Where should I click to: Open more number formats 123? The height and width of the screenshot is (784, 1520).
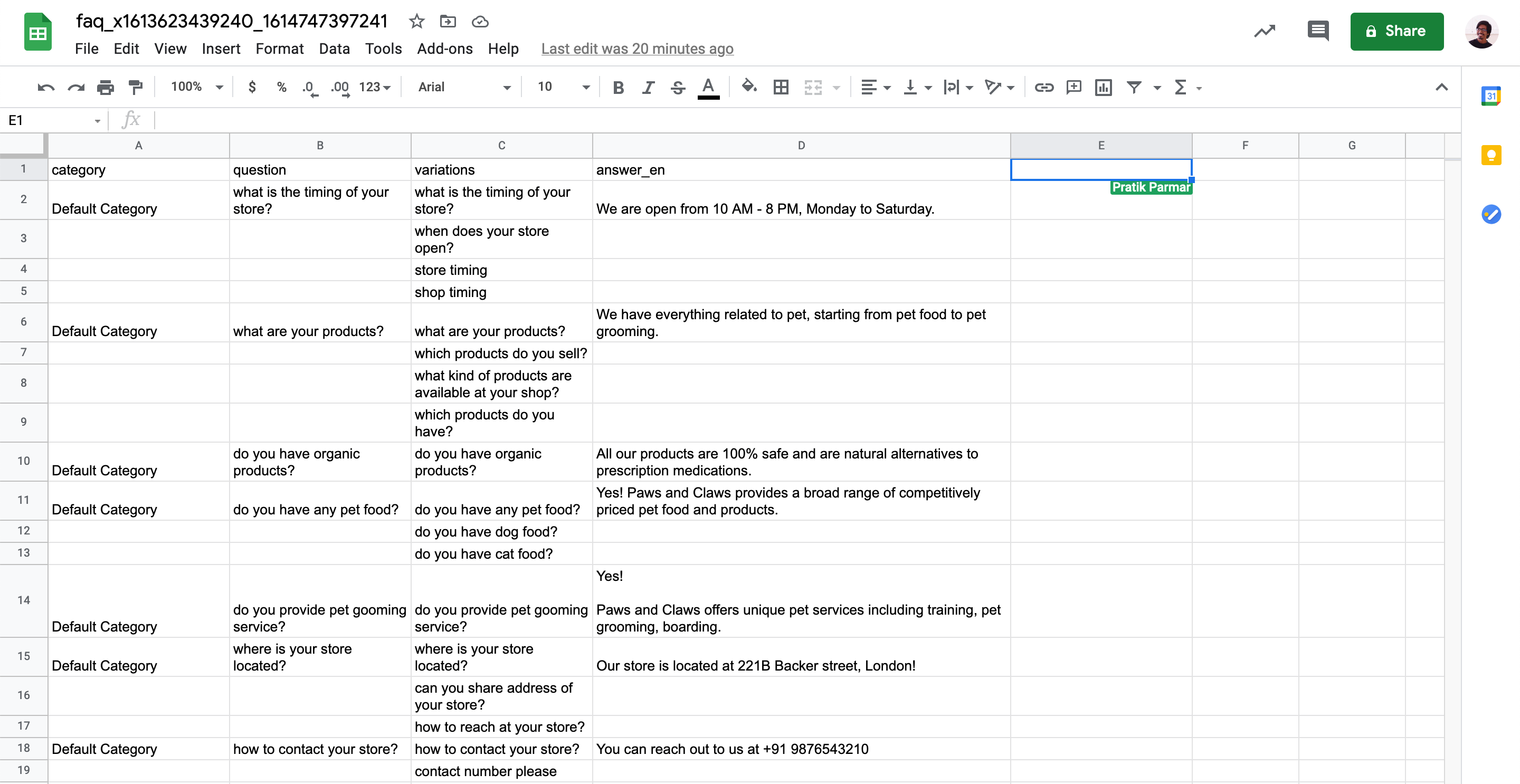(x=375, y=87)
